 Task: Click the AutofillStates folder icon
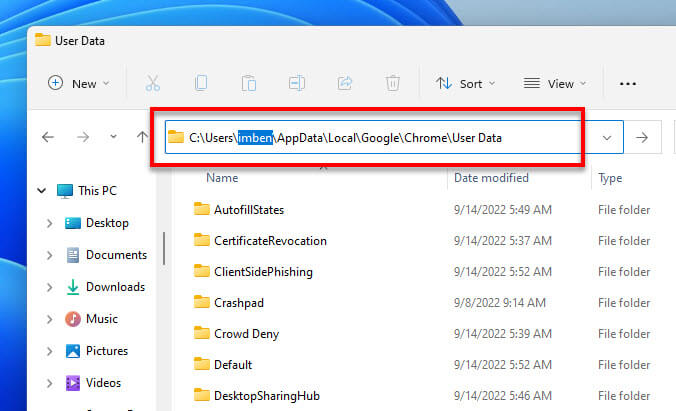[201, 209]
